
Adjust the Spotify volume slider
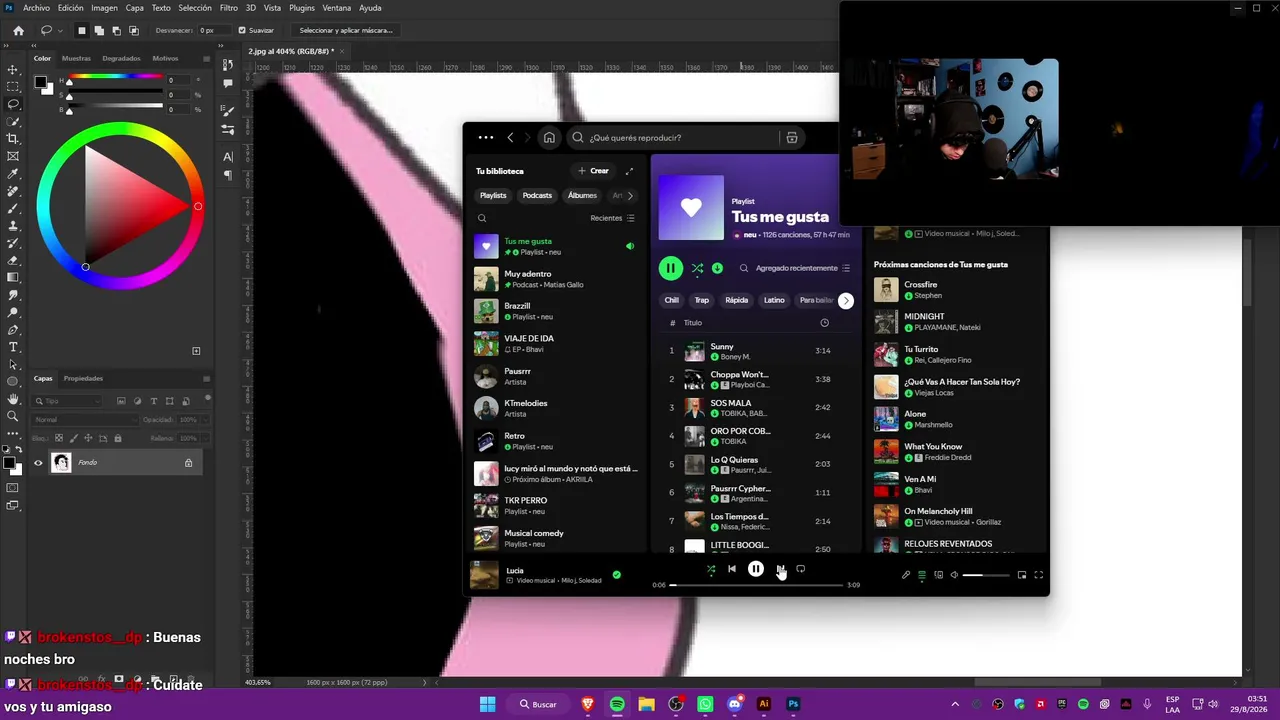[986, 575]
